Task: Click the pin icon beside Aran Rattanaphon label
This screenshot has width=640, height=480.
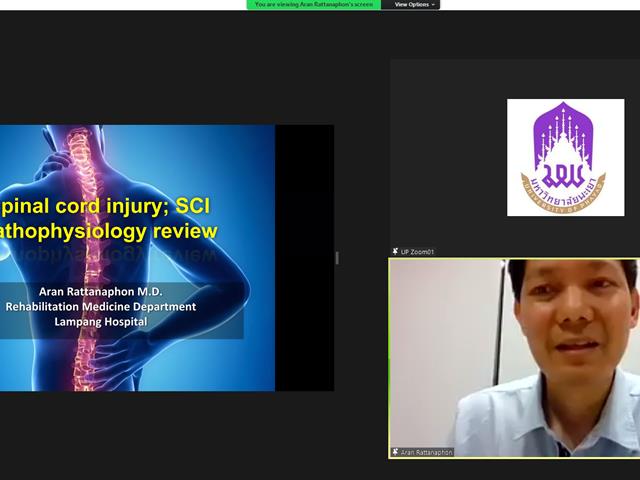Action: pyautogui.click(x=395, y=452)
